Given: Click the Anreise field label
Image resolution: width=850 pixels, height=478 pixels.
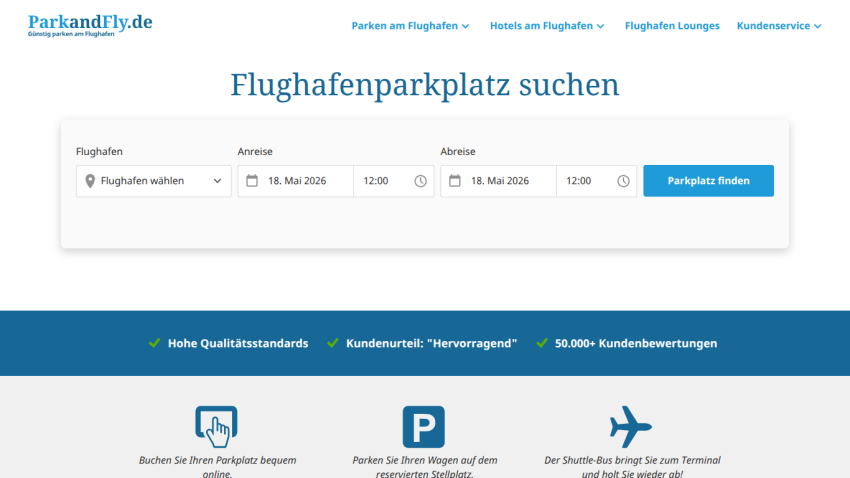Looking at the screenshot, I should (x=255, y=151).
